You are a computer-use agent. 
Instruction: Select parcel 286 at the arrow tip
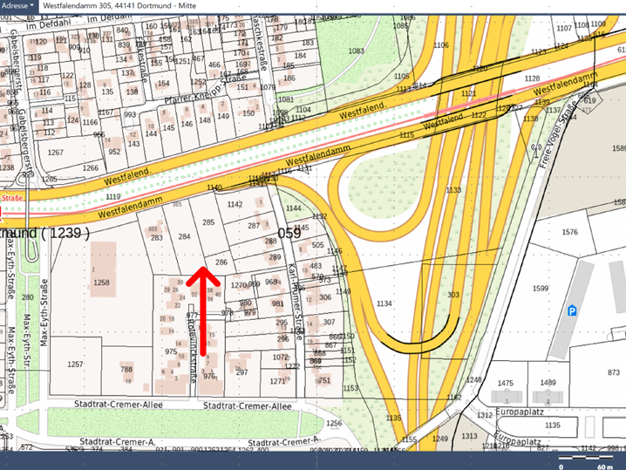[221, 261]
